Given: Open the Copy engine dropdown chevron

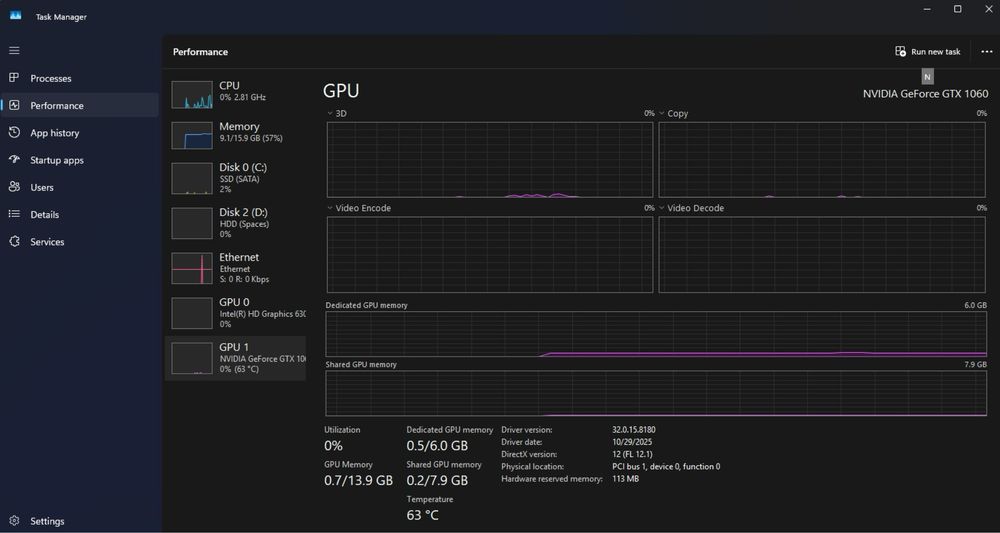Looking at the screenshot, I should (x=661, y=113).
